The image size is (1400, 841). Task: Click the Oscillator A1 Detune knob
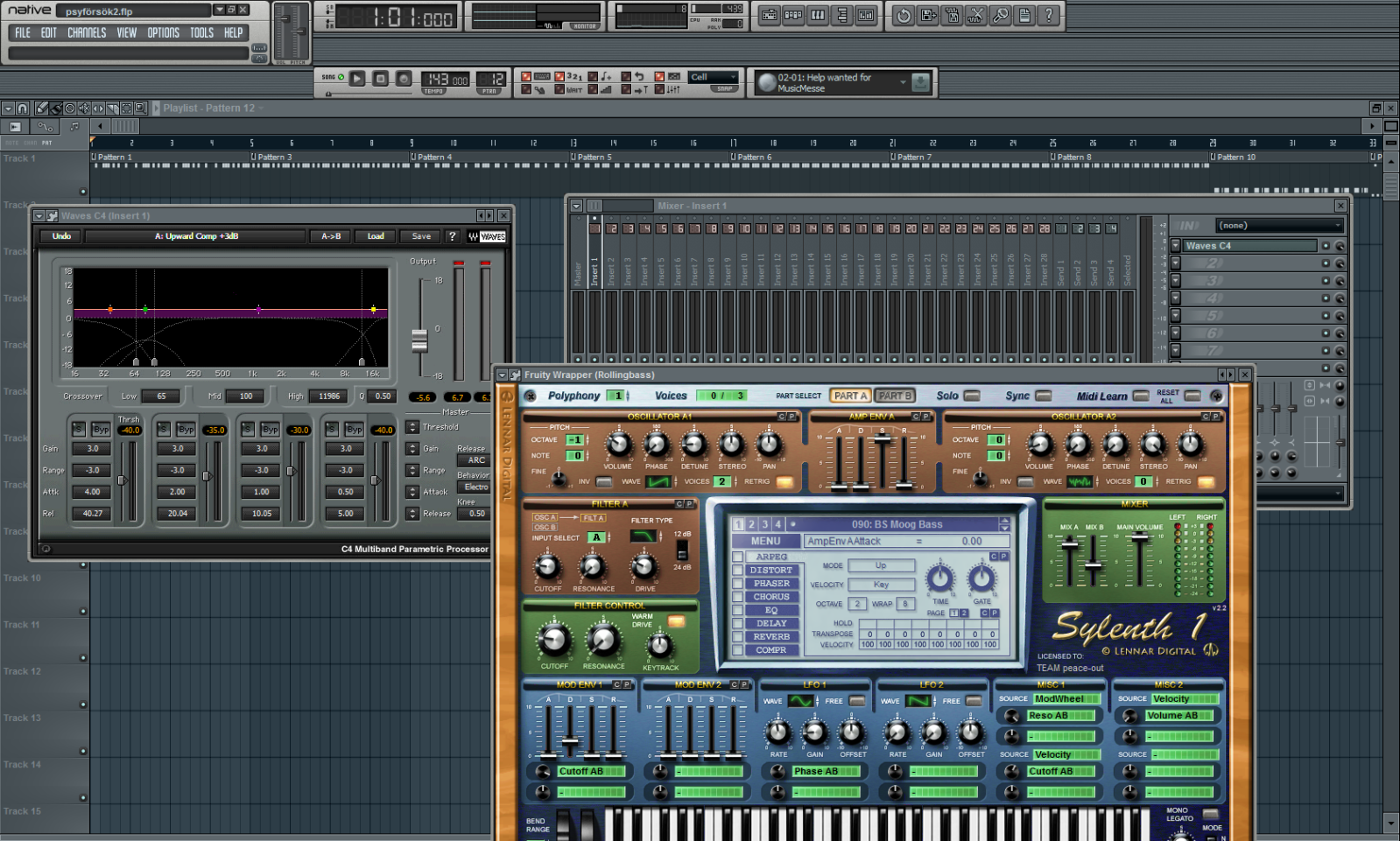(x=694, y=445)
